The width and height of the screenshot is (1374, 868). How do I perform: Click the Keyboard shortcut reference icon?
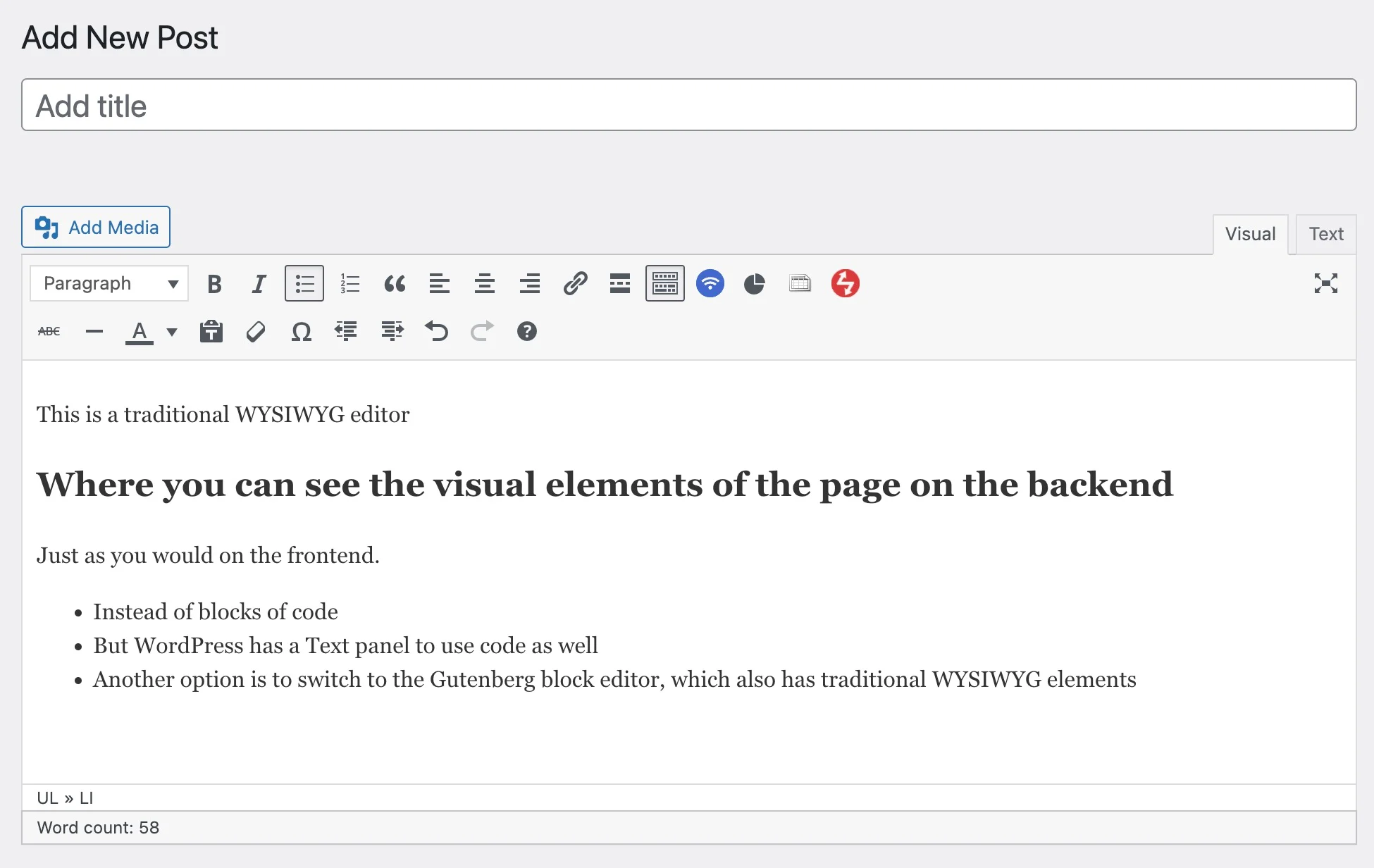pyautogui.click(x=527, y=332)
